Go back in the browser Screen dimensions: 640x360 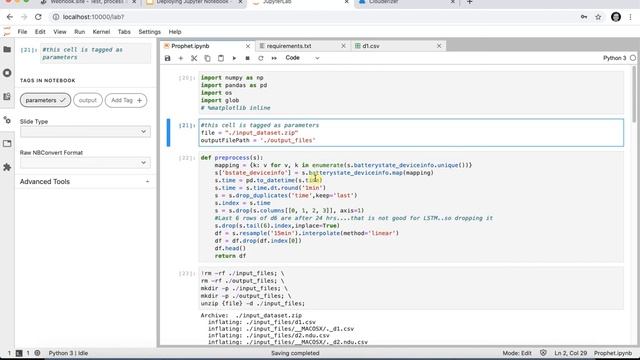pos(10,17)
